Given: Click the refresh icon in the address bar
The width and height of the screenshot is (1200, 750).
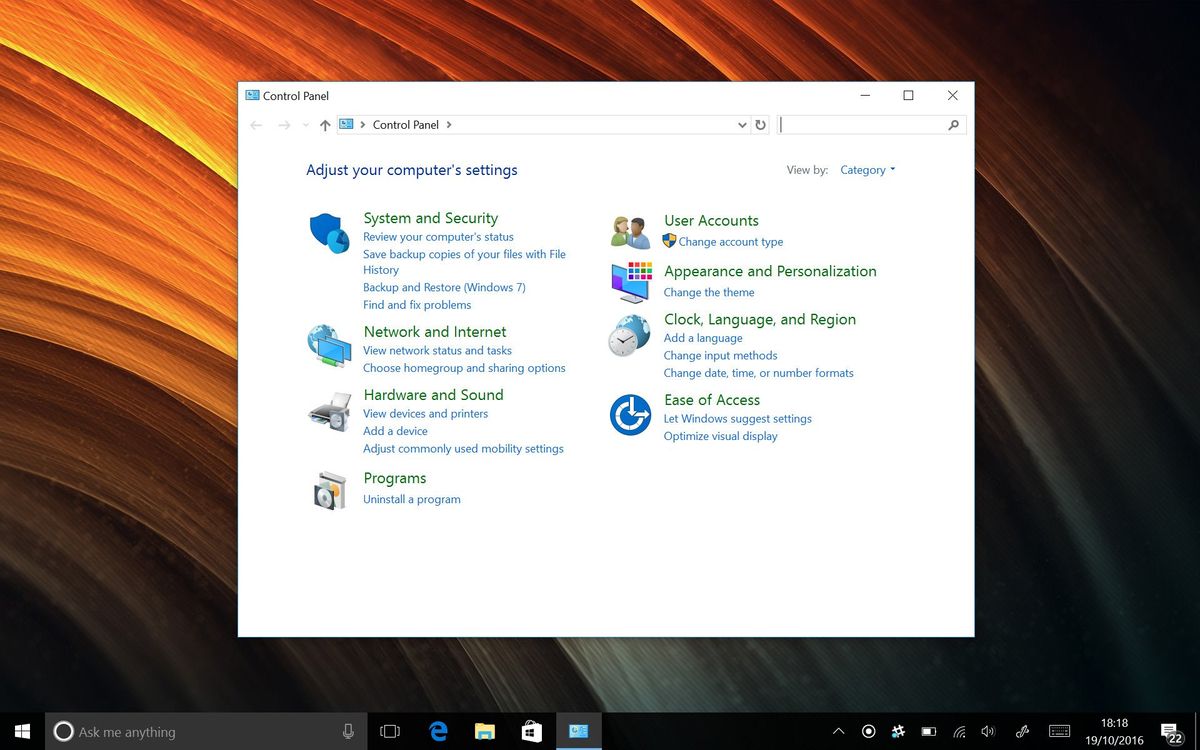Looking at the screenshot, I should pos(760,124).
